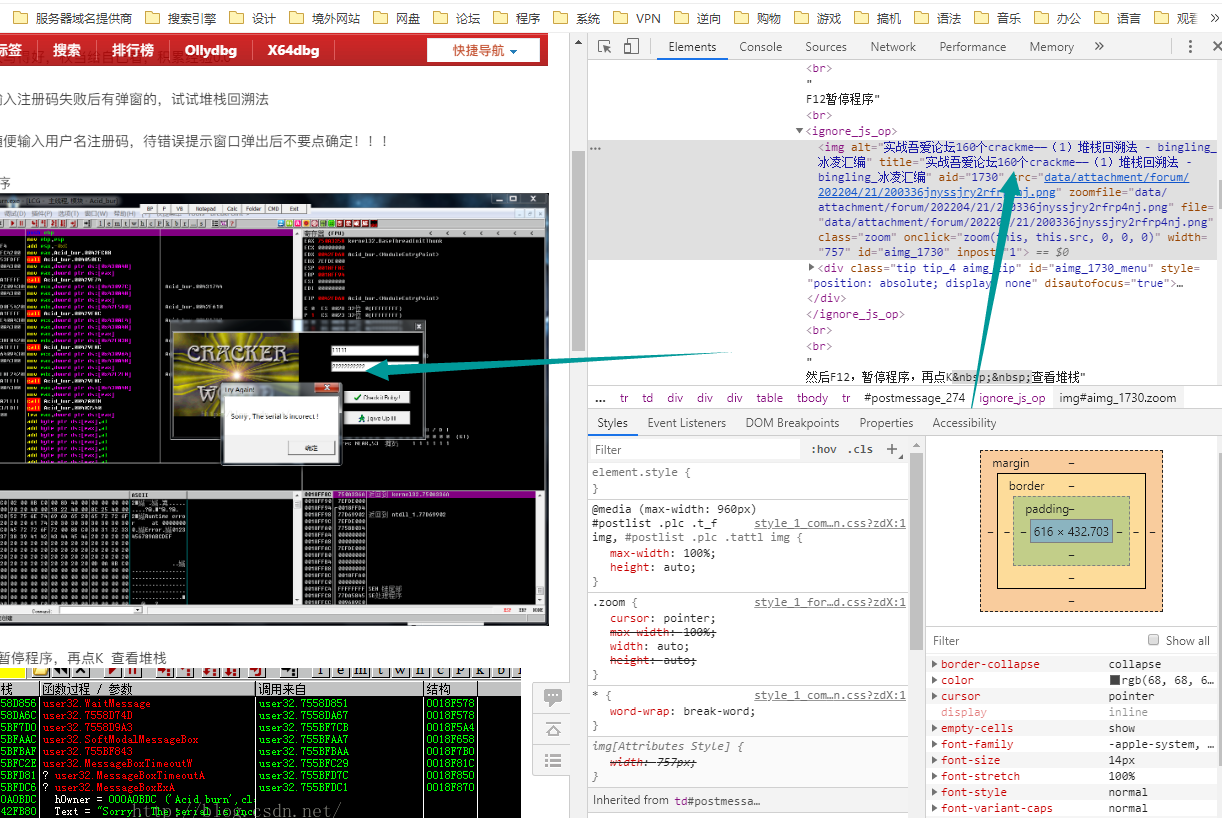
Task: Open the 办公 bookmark folder
Action: (1057, 18)
